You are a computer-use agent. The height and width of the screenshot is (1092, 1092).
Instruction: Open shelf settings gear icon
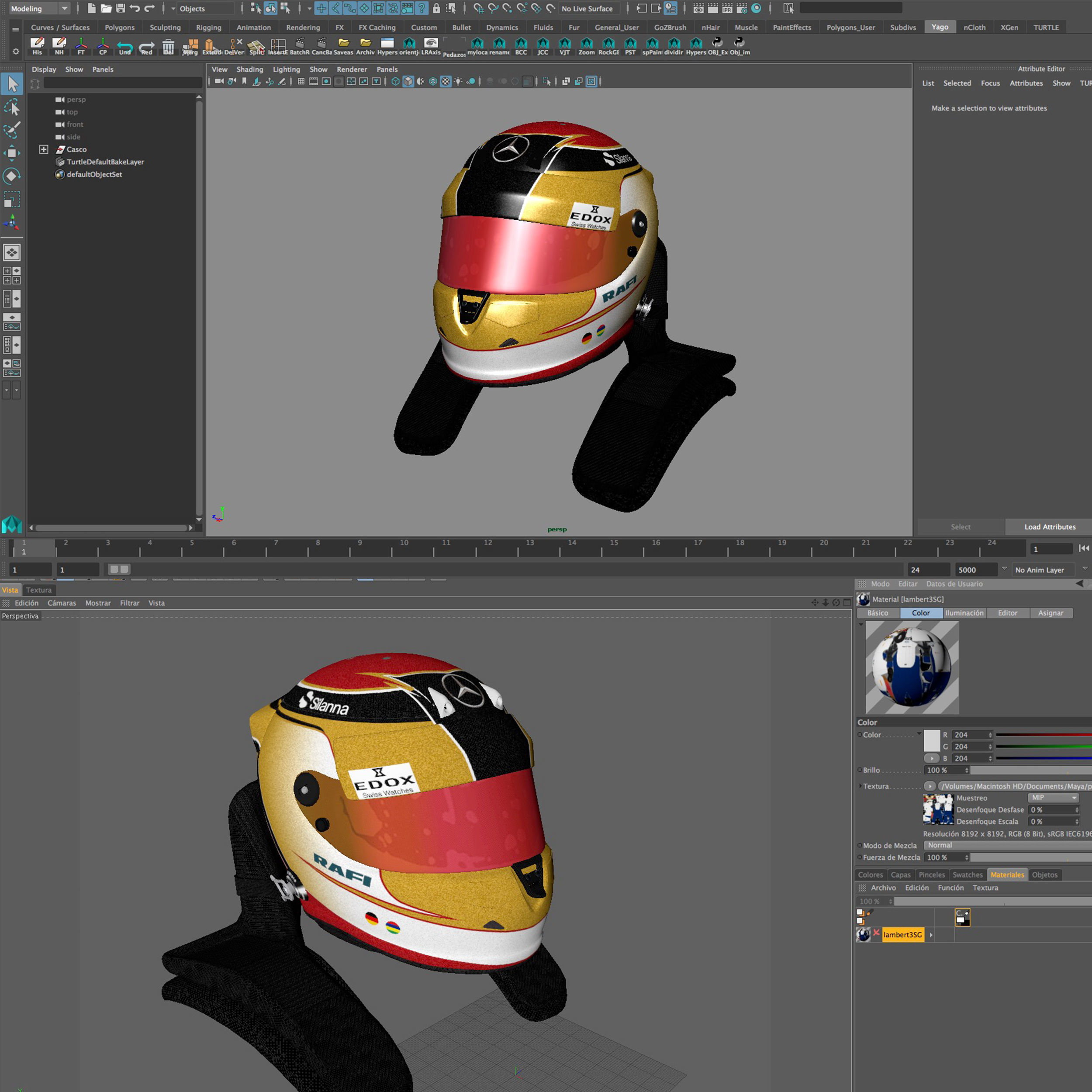point(15,52)
